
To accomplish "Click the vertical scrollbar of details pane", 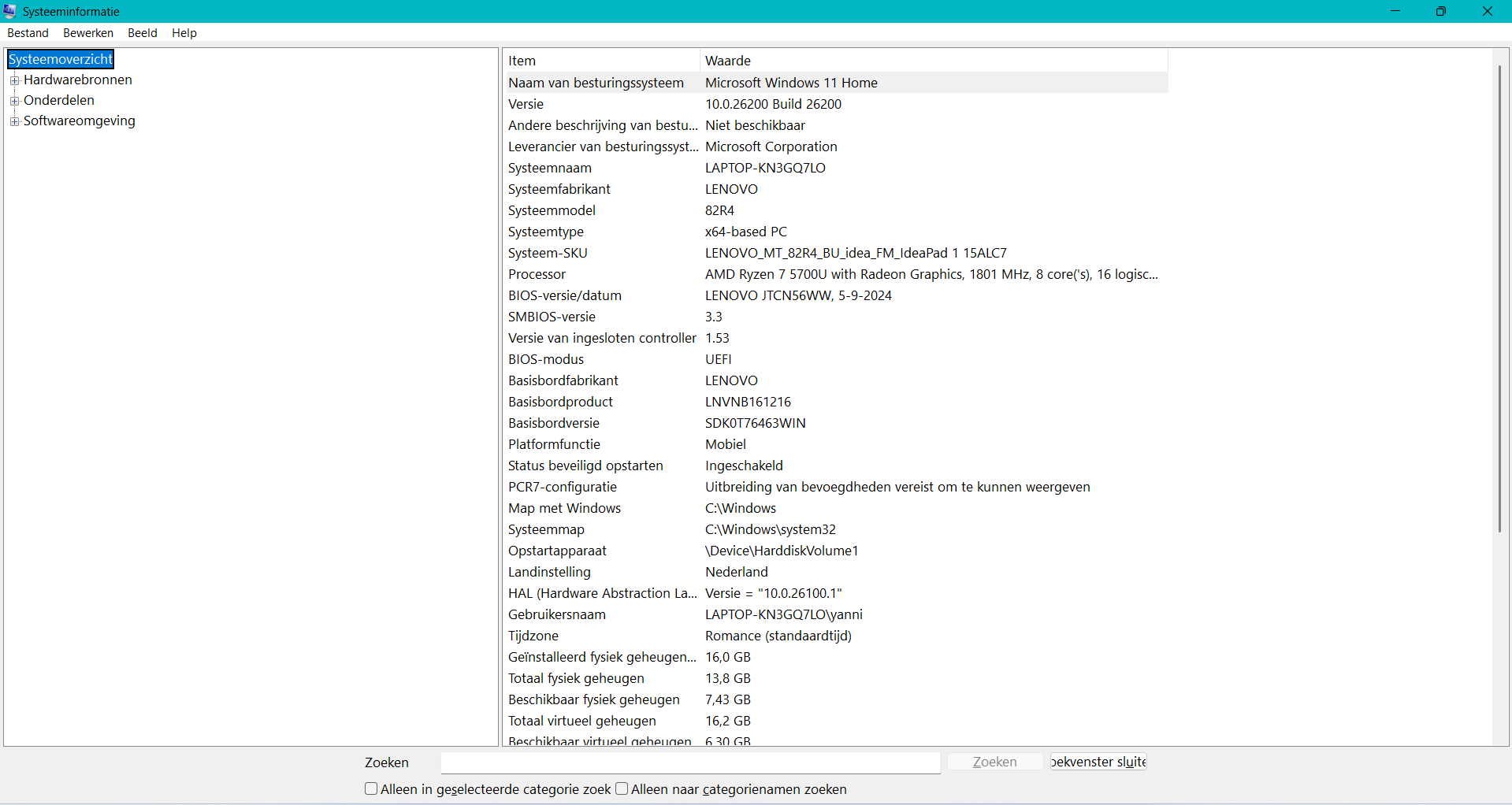I will point(1500,298).
